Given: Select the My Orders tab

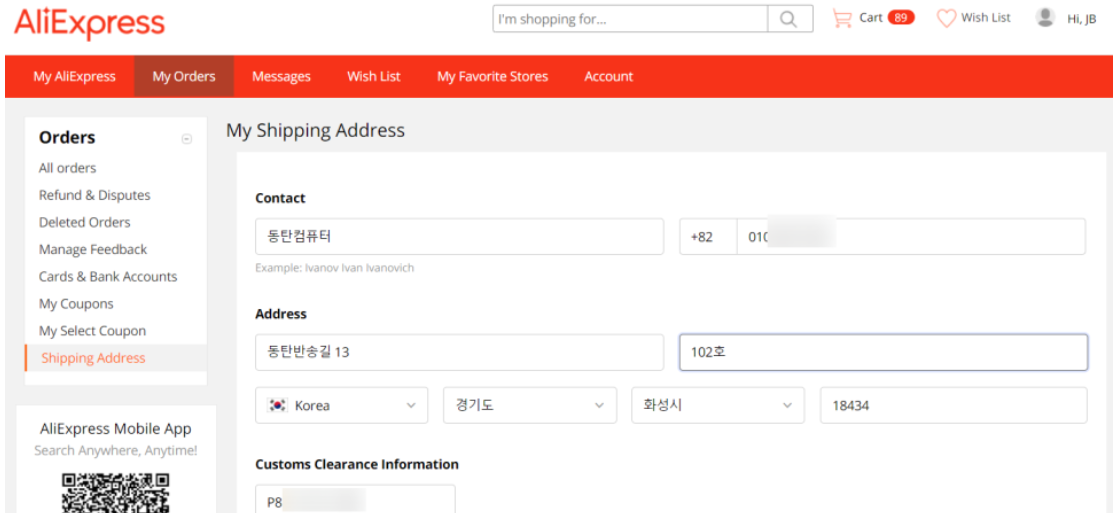Looking at the screenshot, I should 184,76.
